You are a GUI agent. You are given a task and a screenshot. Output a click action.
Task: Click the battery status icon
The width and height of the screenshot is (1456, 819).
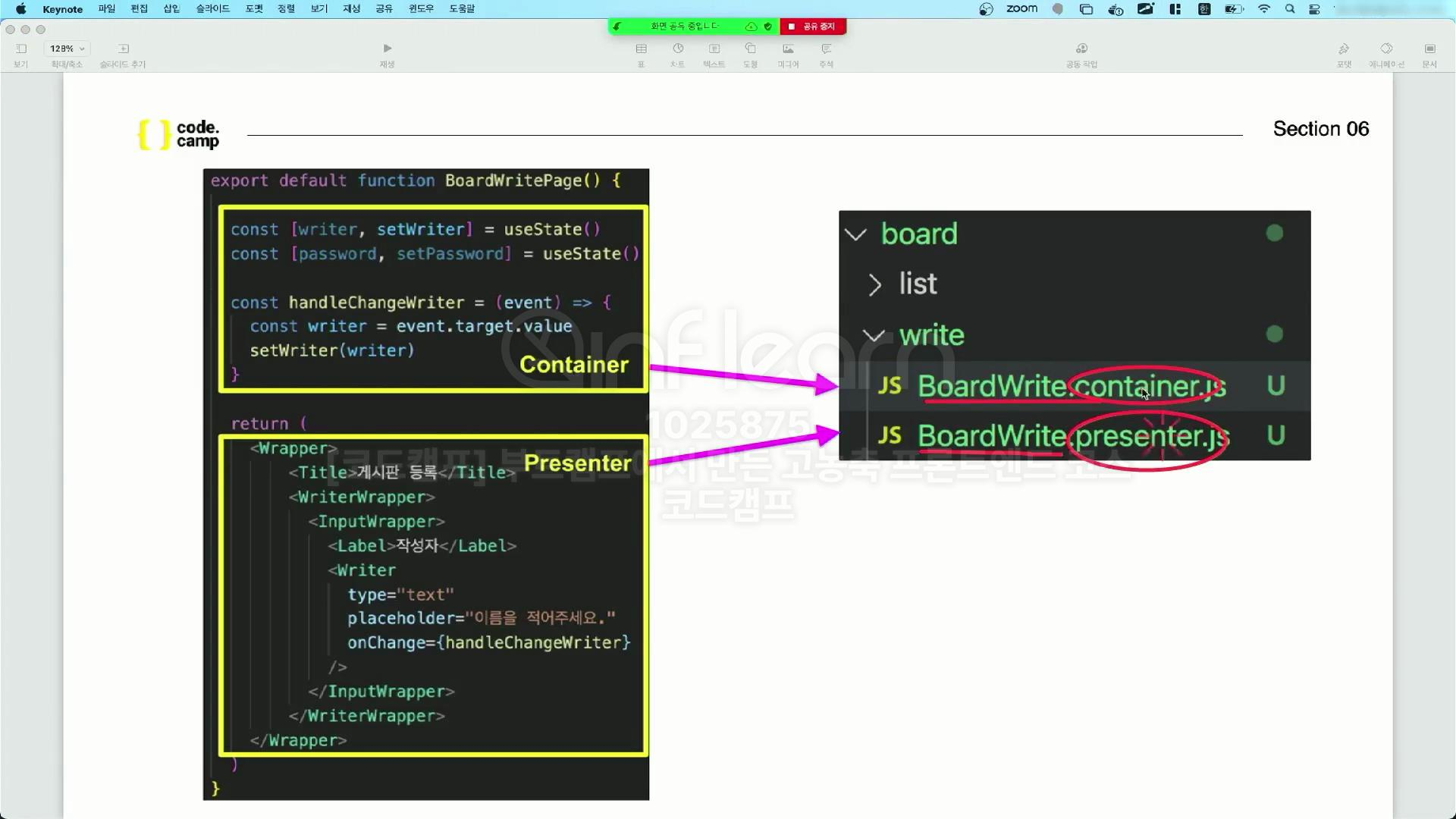(x=1234, y=9)
